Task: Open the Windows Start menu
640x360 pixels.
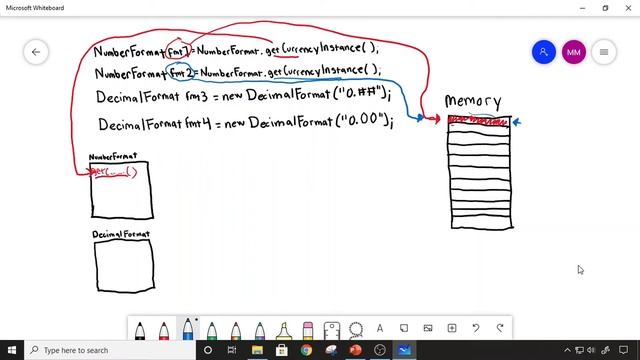Action: 12,350
